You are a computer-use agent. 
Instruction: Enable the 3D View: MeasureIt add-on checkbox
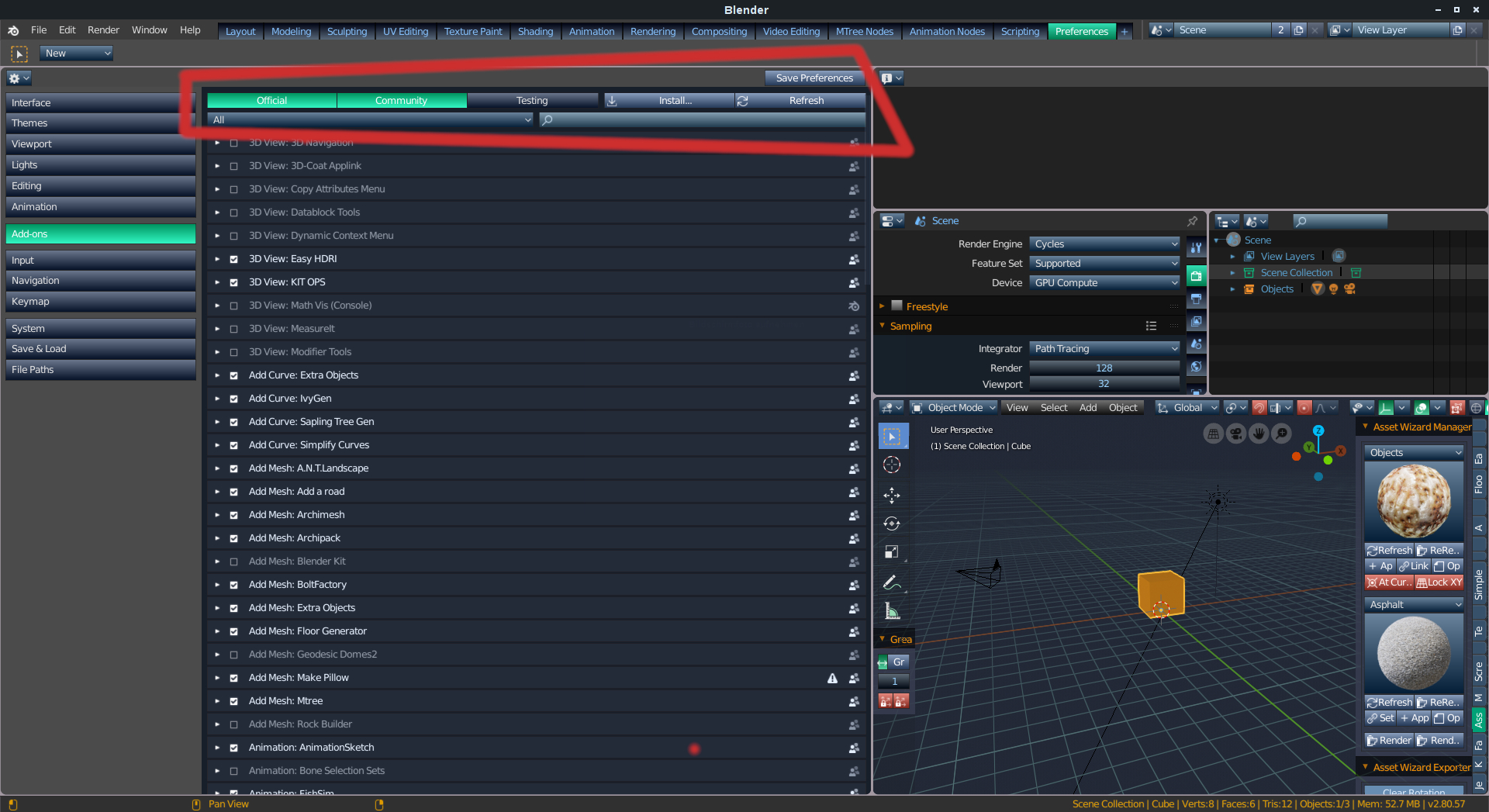coord(233,329)
